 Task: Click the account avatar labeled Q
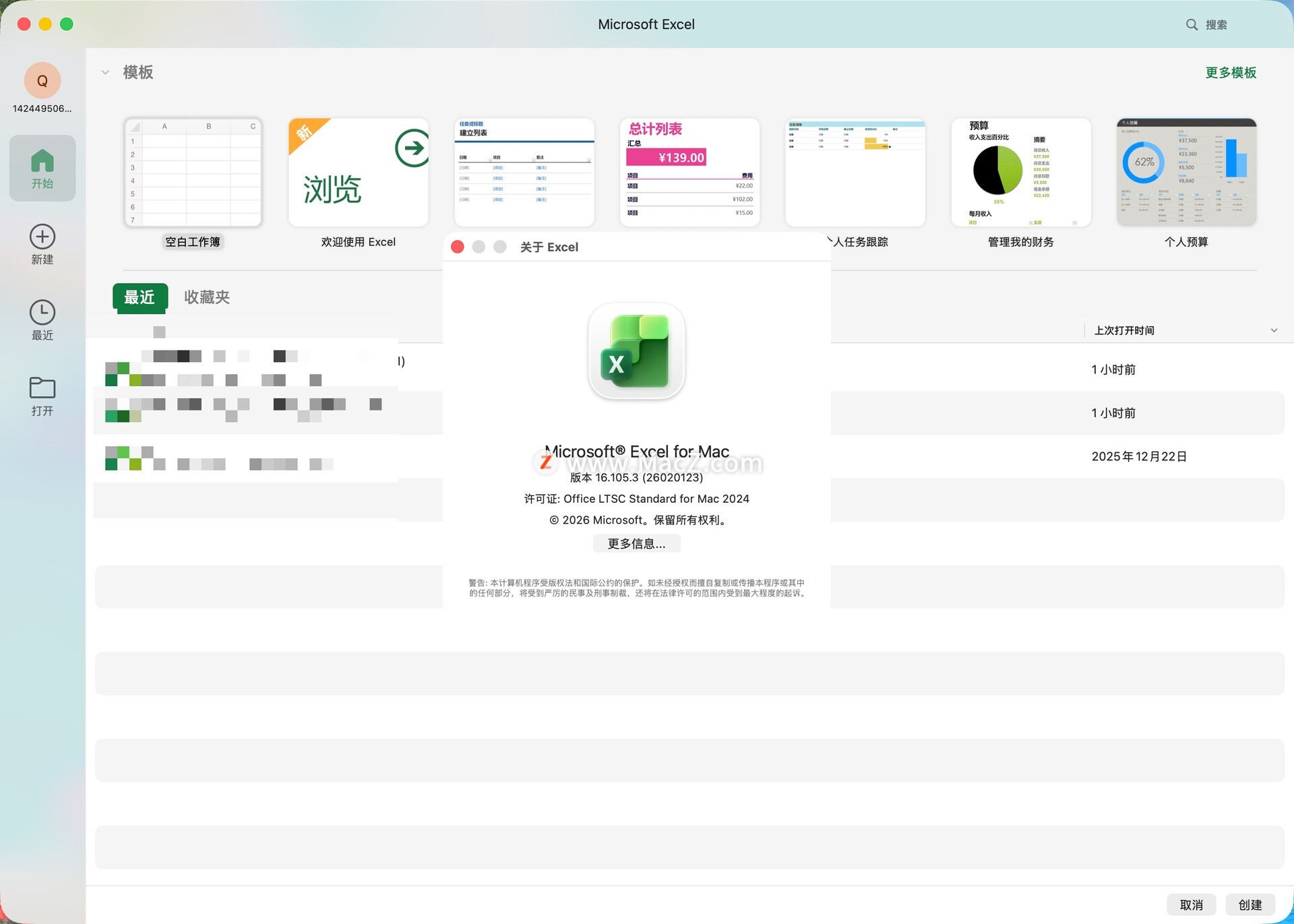click(42, 81)
